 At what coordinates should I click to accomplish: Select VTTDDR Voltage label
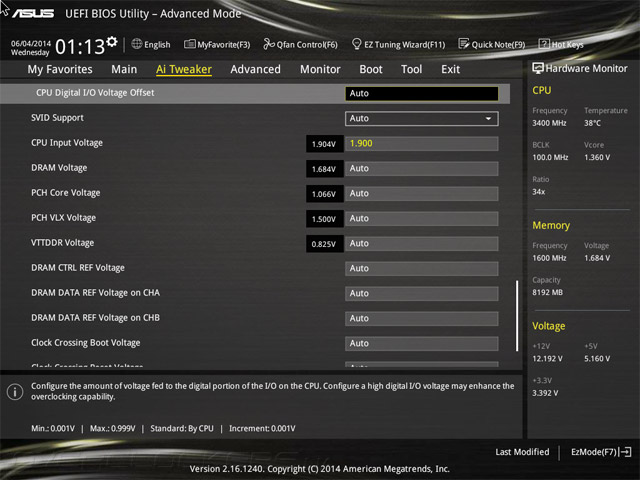coord(62,243)
